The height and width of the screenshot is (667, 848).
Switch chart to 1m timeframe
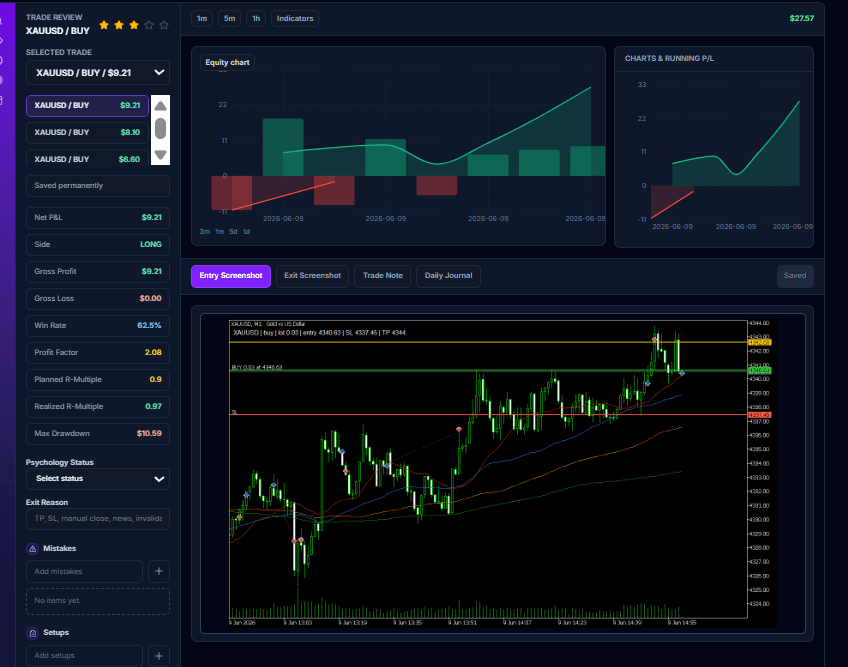coord(202,18)
